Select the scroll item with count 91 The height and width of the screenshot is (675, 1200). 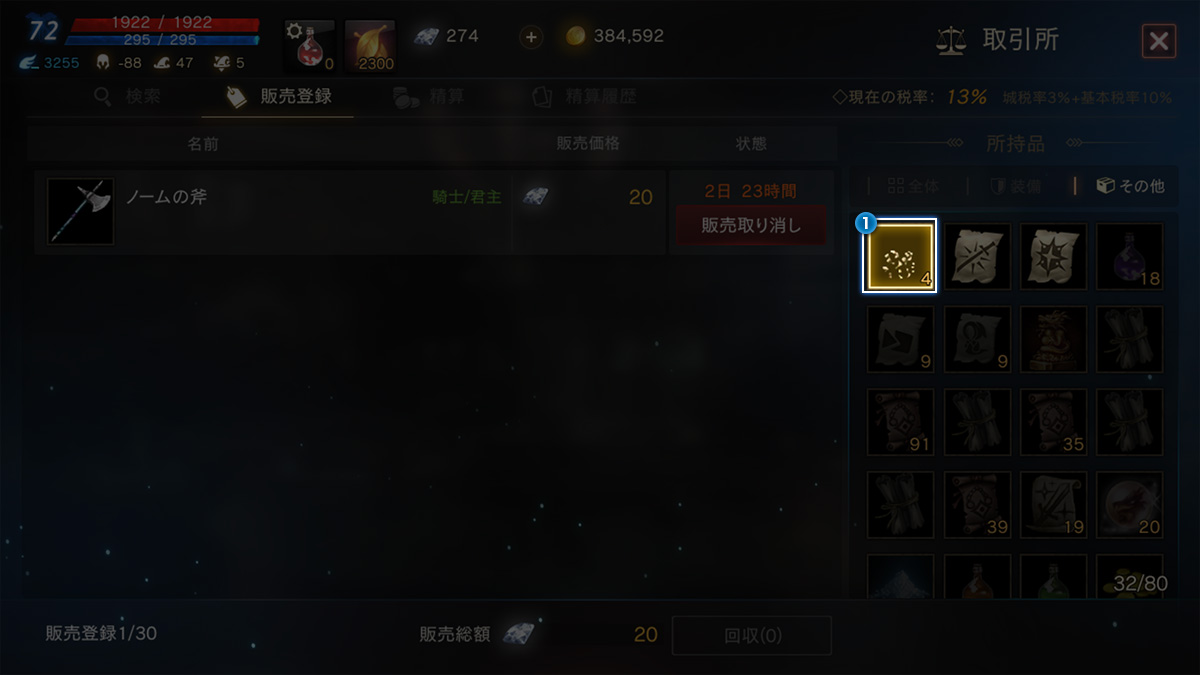click(900, 422)
